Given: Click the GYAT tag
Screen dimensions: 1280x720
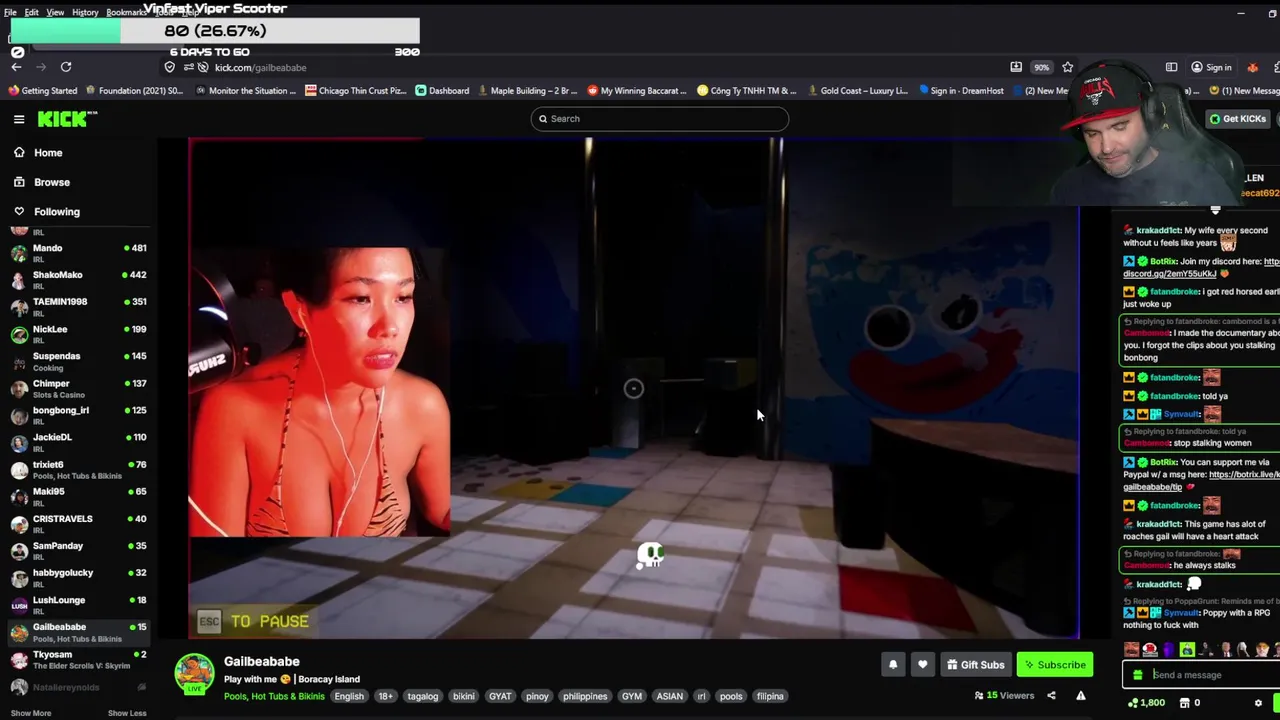Looking at the screenshot, I should click(x=500, y=696).
